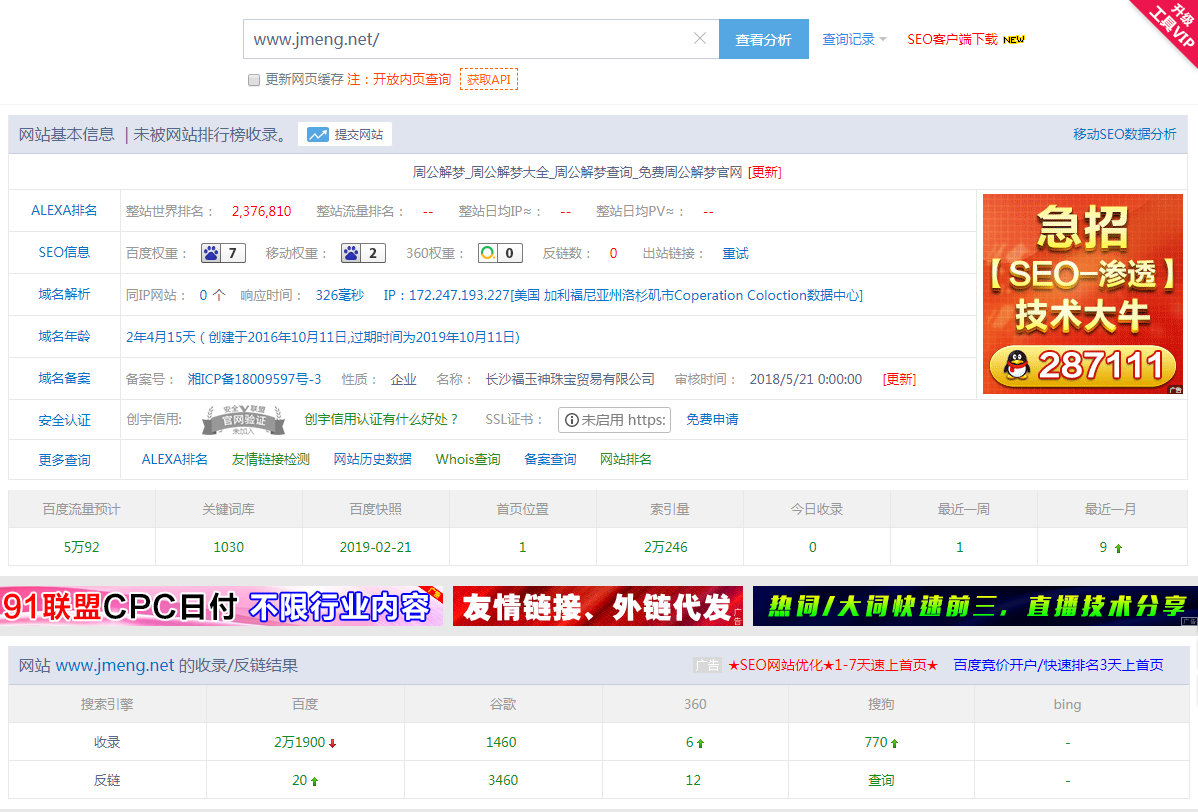
Task: Click the 获取API dashed button
Action: pos(488,79)
